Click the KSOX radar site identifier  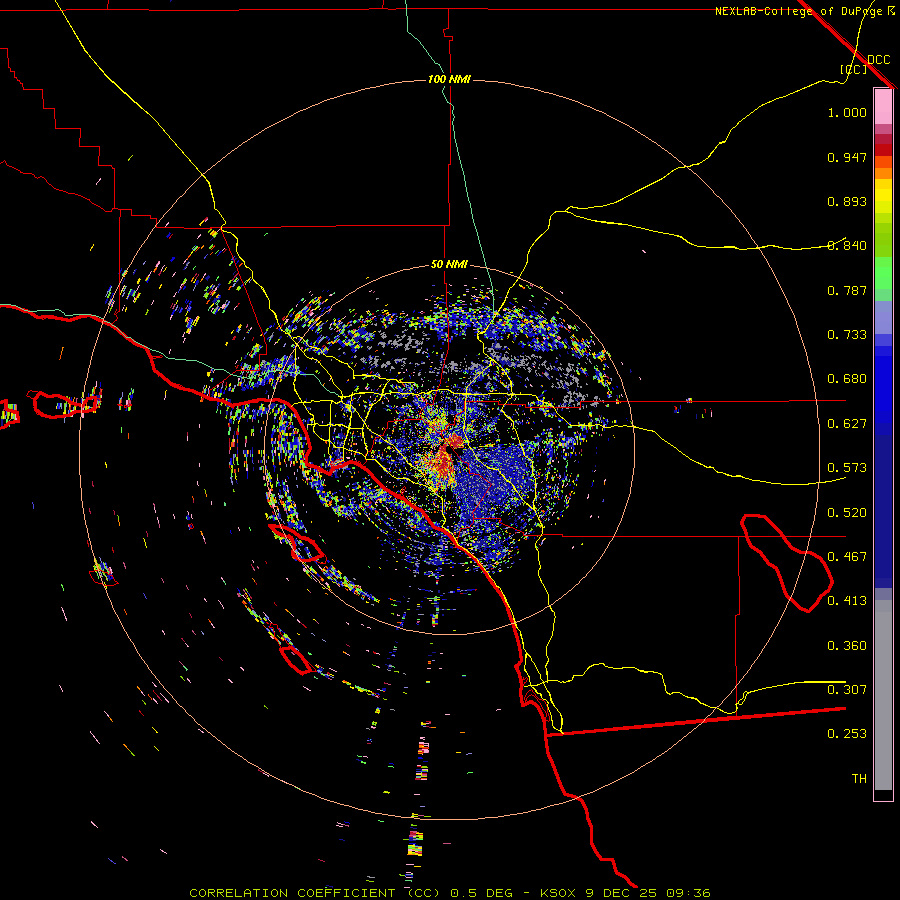(560, 893)
